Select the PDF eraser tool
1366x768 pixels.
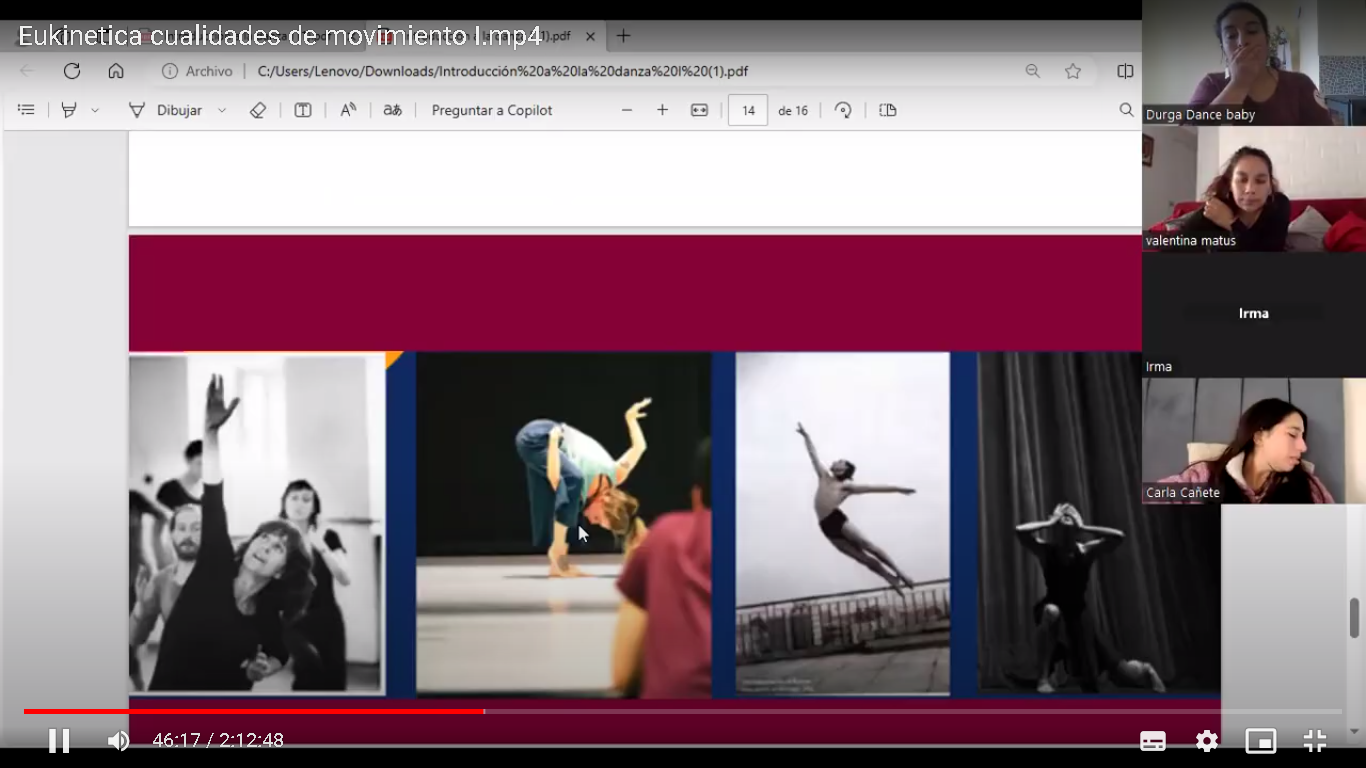tap(258, 110)
